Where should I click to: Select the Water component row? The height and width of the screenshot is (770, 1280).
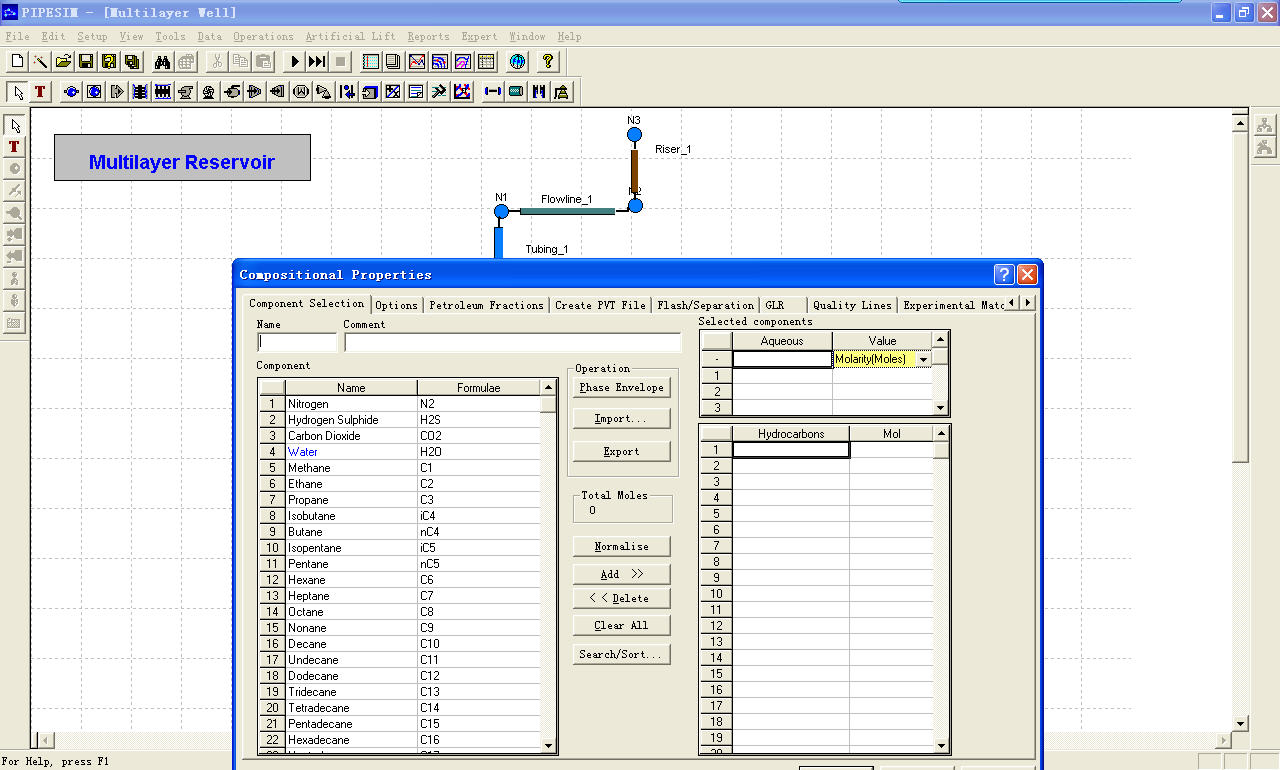[400, 452]
